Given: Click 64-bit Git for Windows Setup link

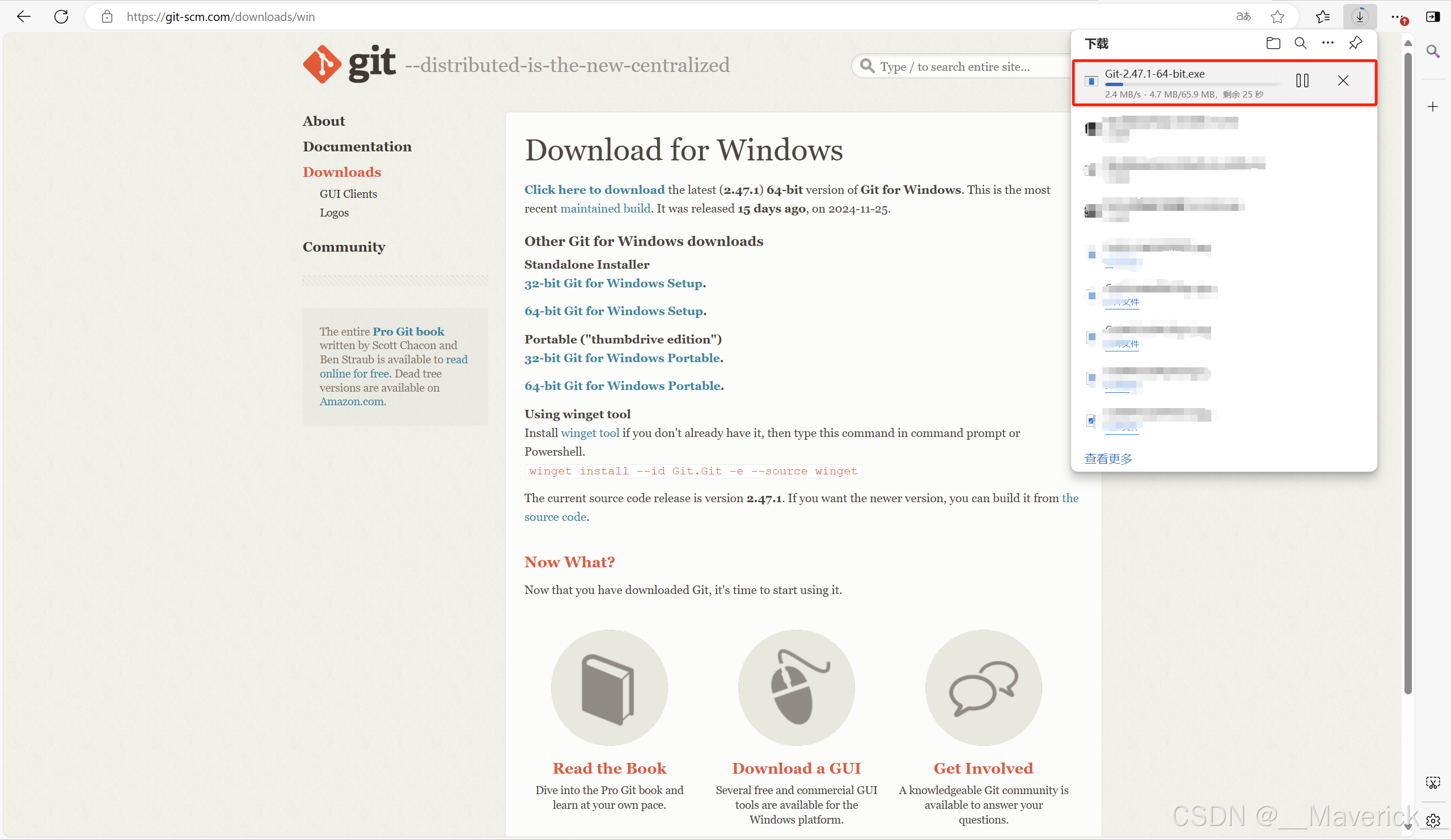Looking at the screenshot, I should point(613,311).
